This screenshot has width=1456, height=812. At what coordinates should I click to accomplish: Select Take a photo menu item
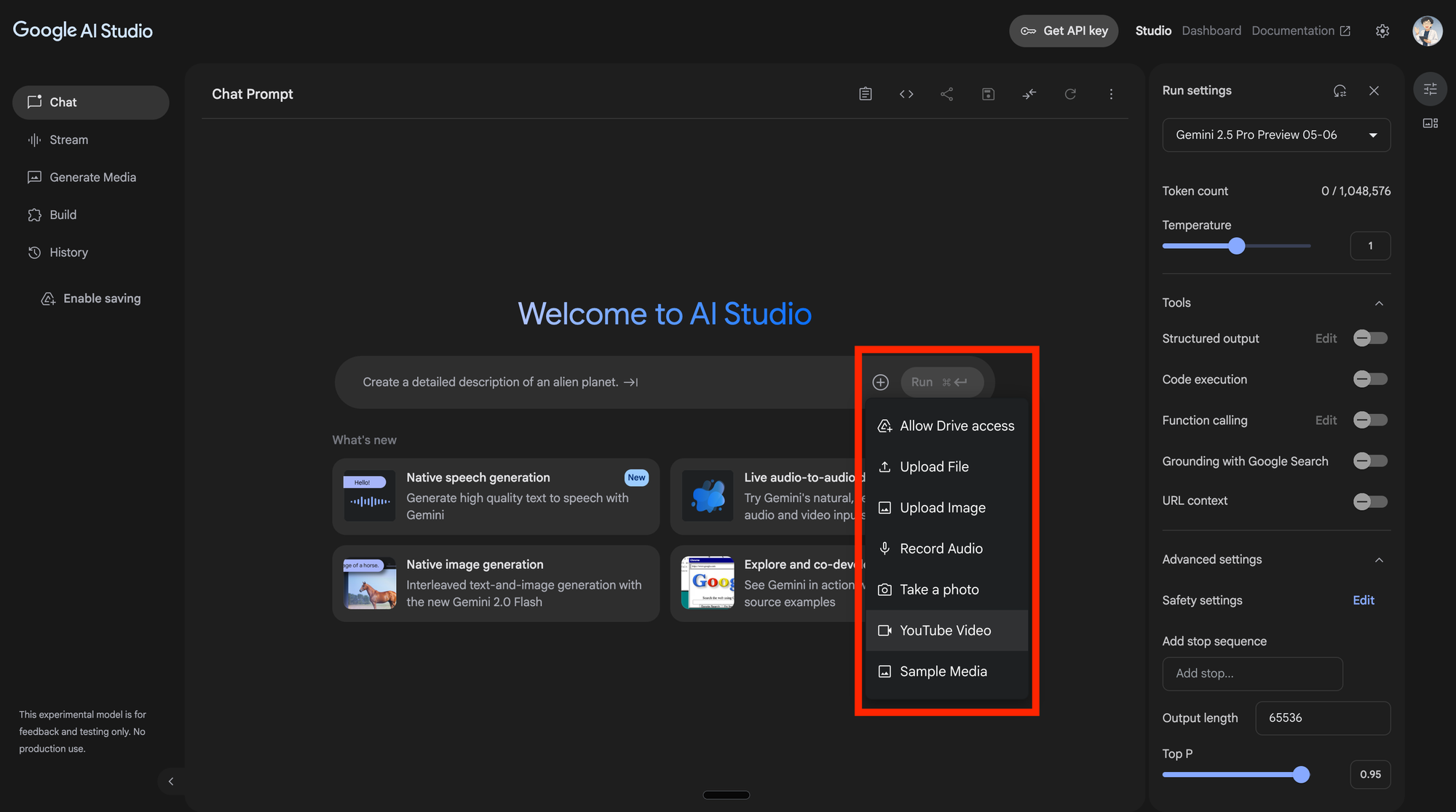point(946,589)
